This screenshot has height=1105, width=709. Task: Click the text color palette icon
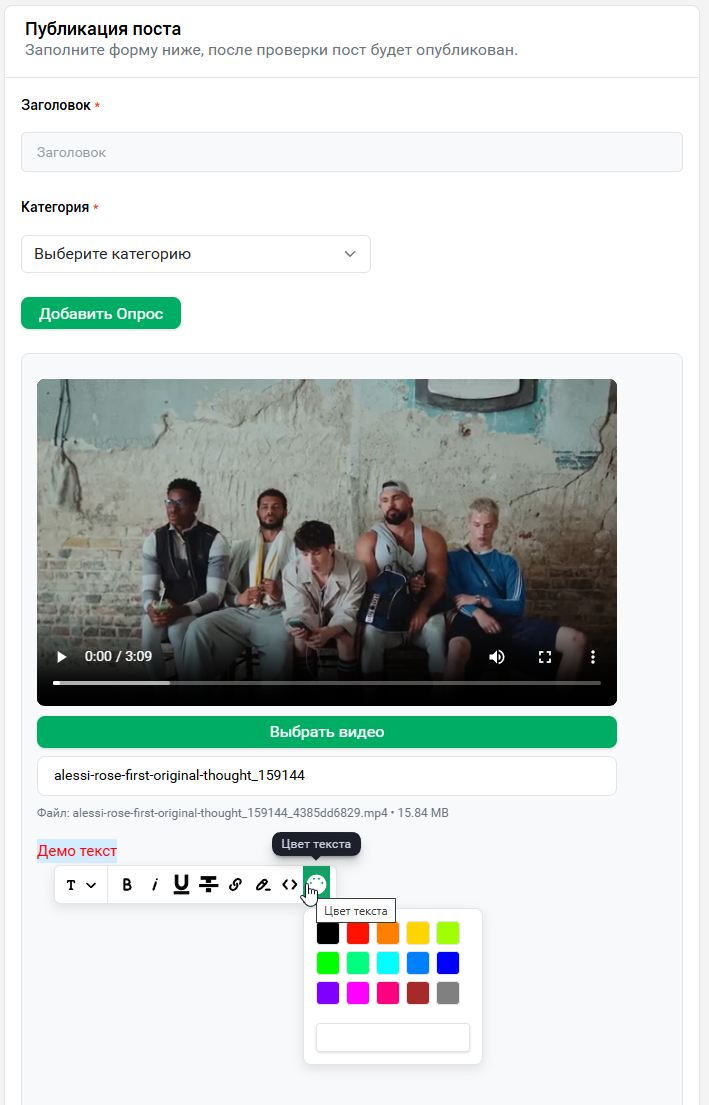(316, 884)
